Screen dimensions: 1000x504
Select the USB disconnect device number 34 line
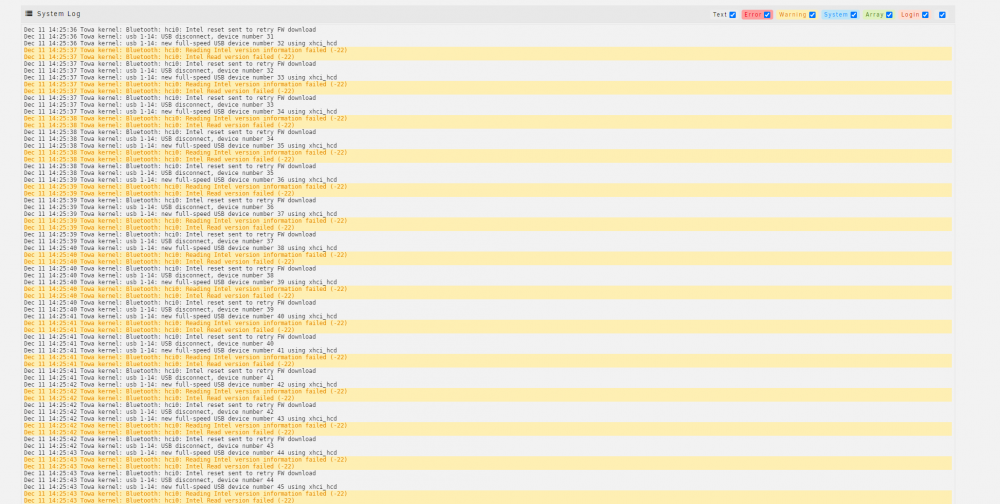[149, 139]
